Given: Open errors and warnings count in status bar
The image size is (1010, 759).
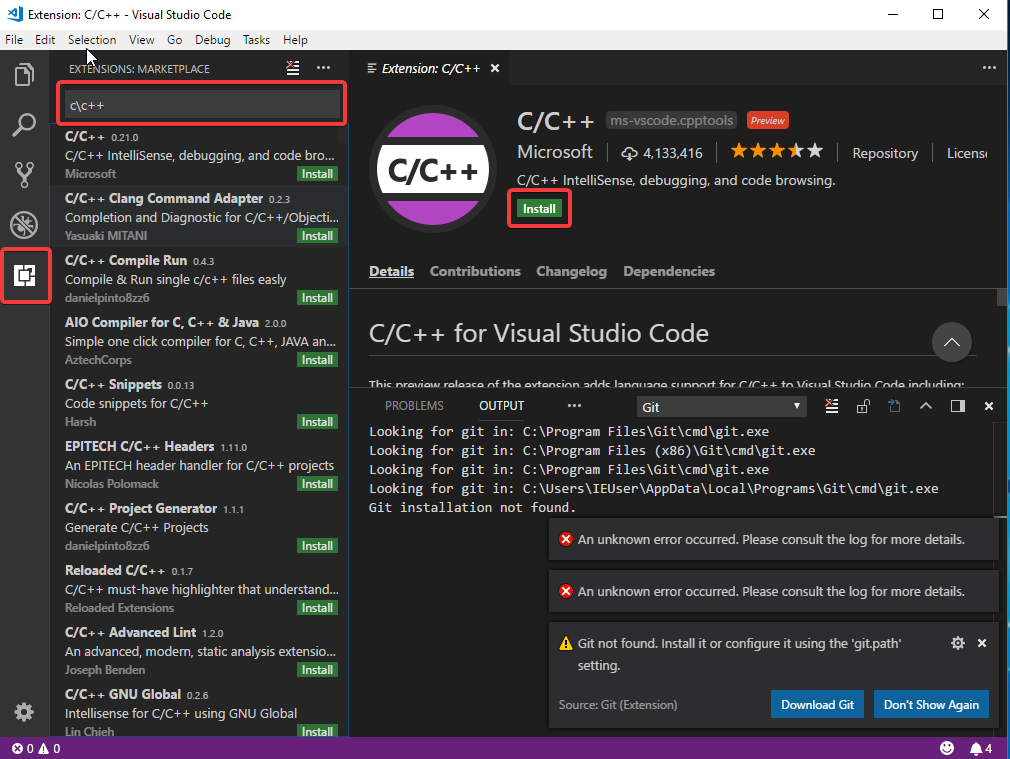Looking at the screenshot, I should click(x=36, y=748).
